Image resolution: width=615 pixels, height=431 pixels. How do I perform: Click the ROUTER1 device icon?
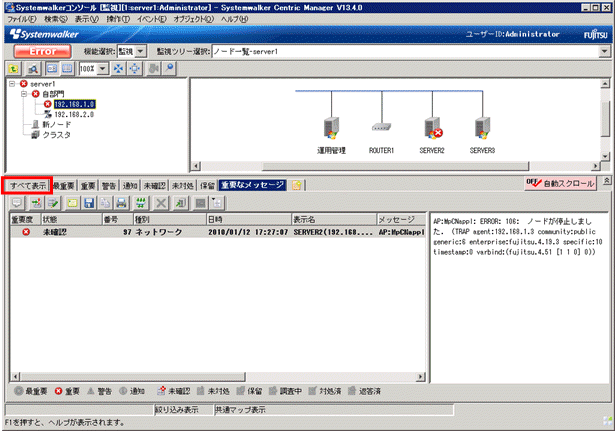pos(381,127)
